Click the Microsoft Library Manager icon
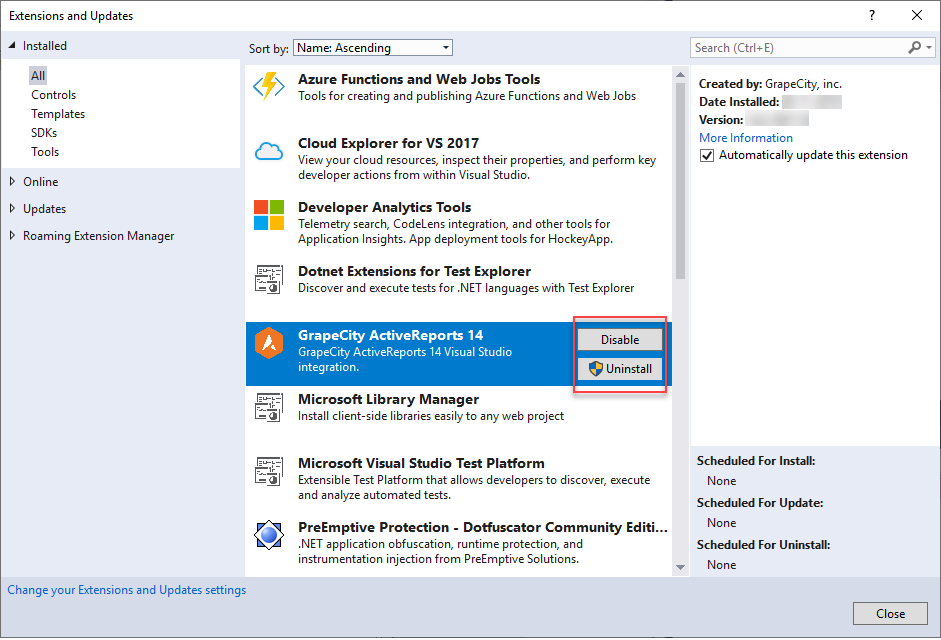 (x=268, y=408)
